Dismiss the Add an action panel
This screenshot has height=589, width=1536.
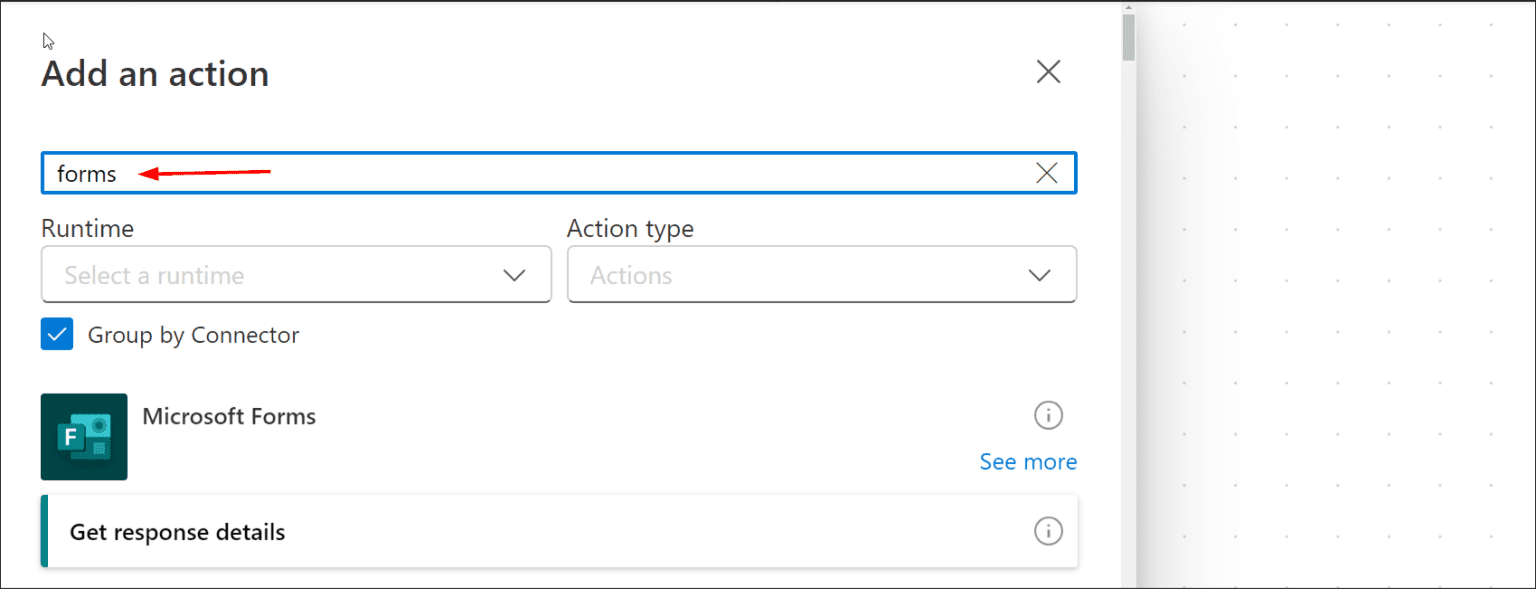[x=1048, y=71]
